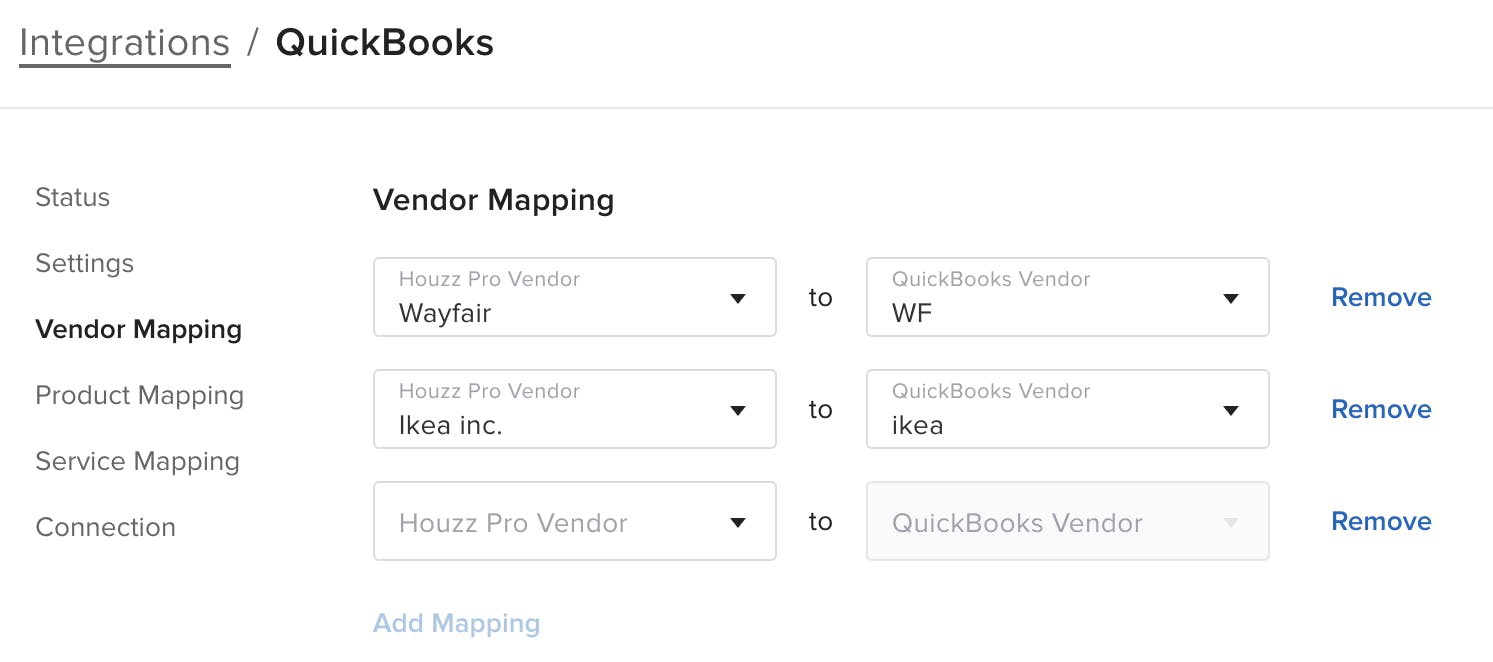Navigate to the Status section
Screen dimensions: 1493x662
click(72, 197)
